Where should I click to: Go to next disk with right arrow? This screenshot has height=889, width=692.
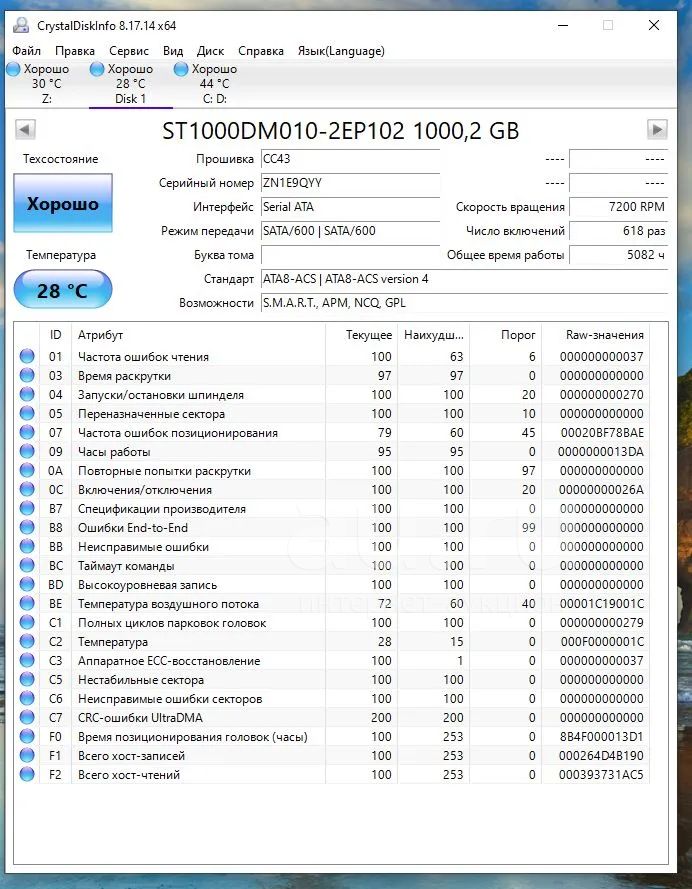coord(657,129)
